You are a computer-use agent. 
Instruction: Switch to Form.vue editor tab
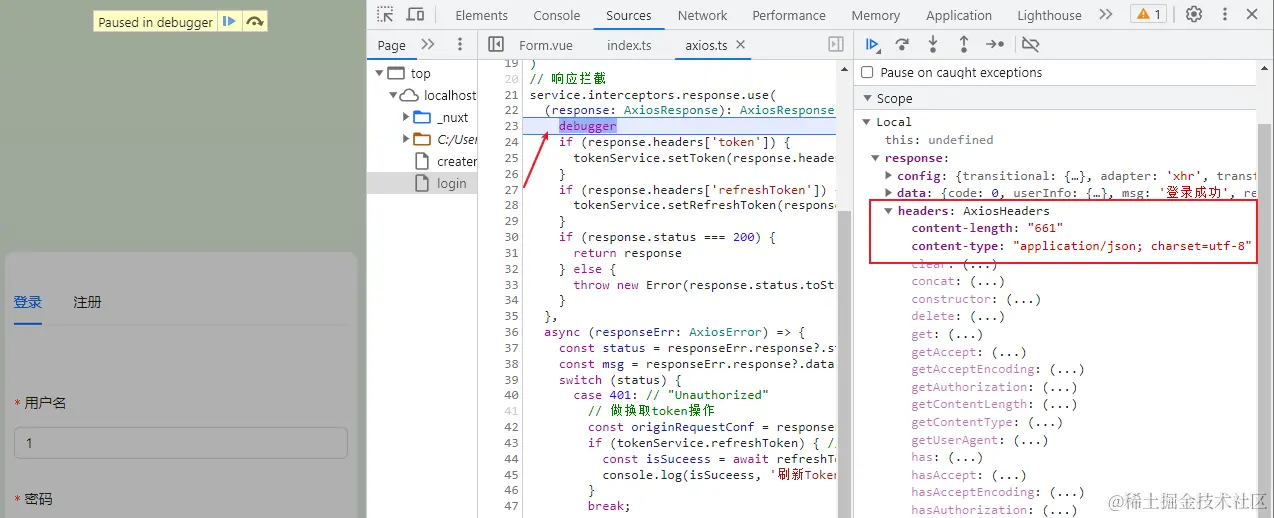point(547,45)
